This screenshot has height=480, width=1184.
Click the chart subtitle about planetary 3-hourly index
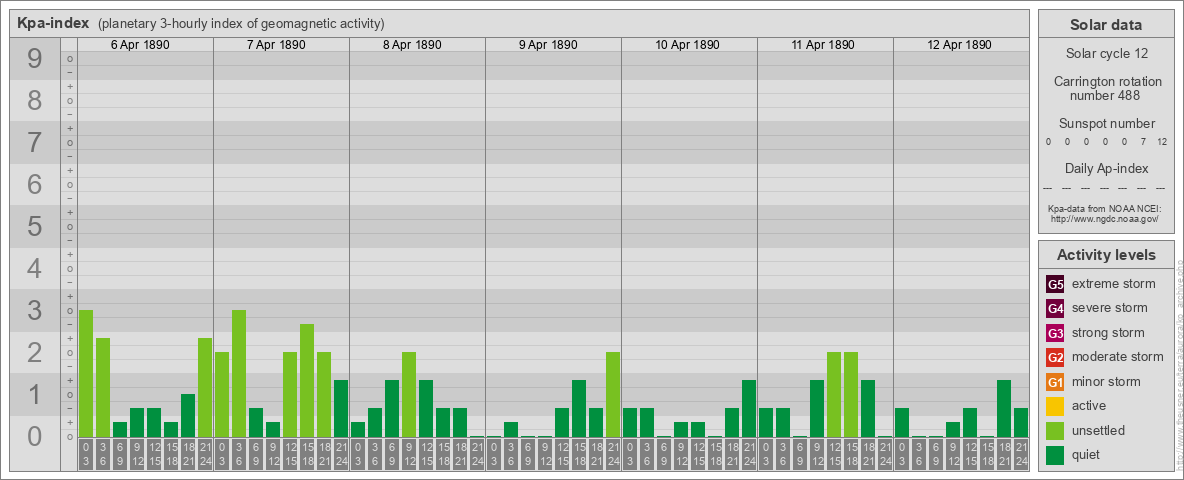[241, 23]
